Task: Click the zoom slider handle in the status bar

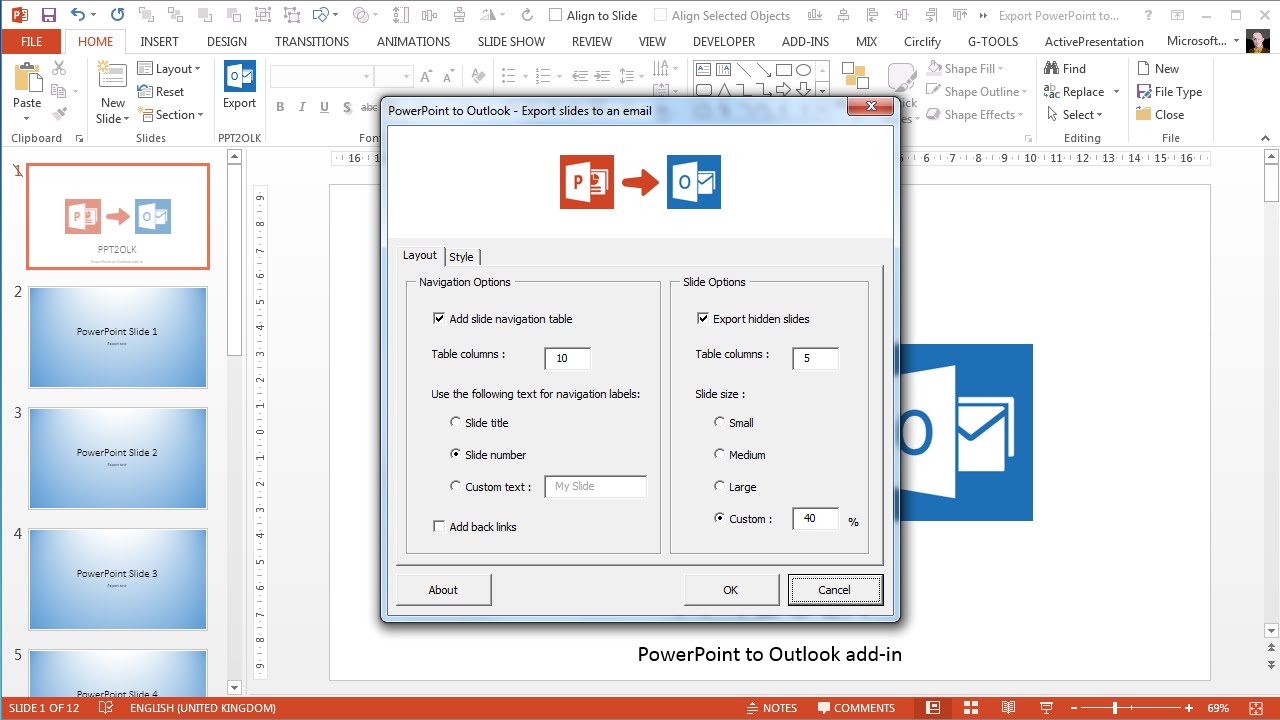Action: [1115, 708]
